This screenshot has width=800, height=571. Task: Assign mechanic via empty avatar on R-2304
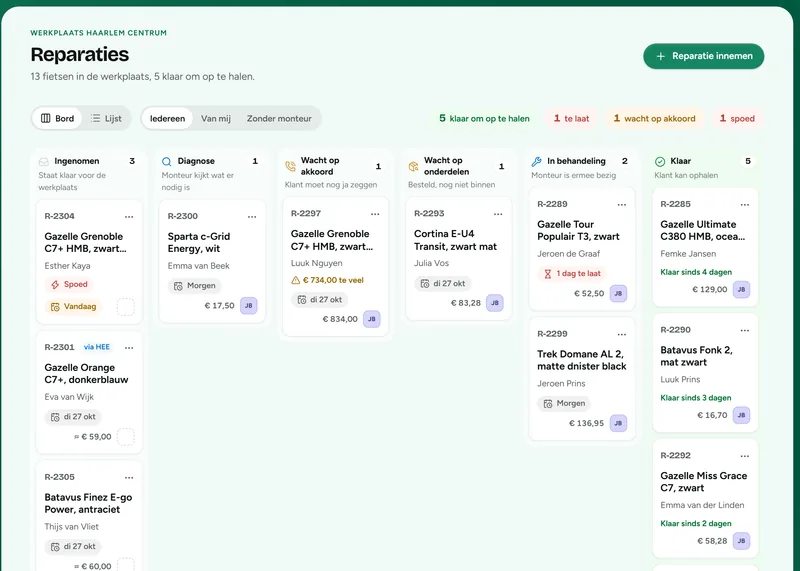(x=126, y=307)
